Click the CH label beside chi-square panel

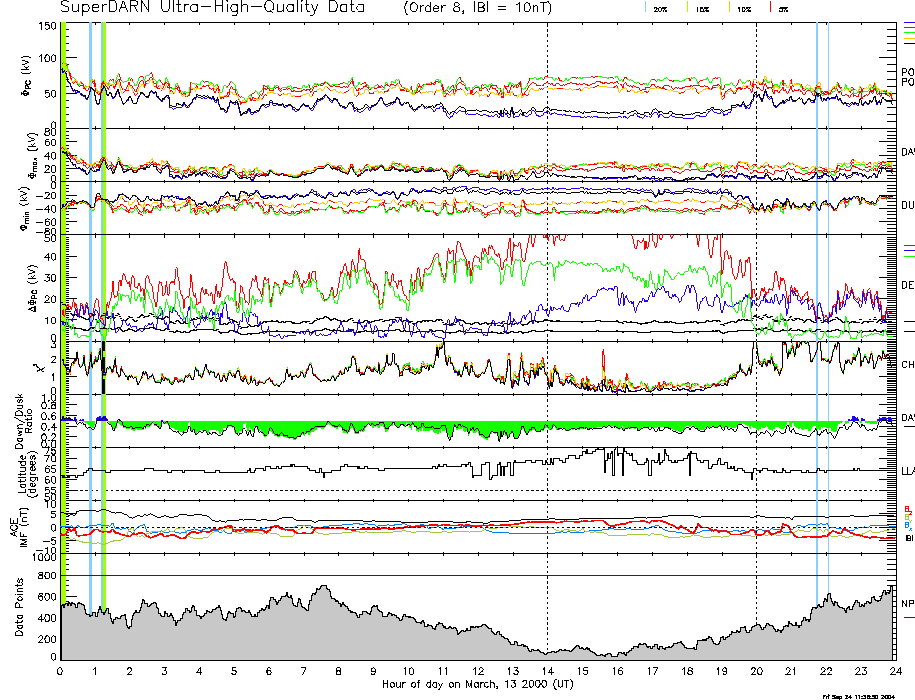907,365
